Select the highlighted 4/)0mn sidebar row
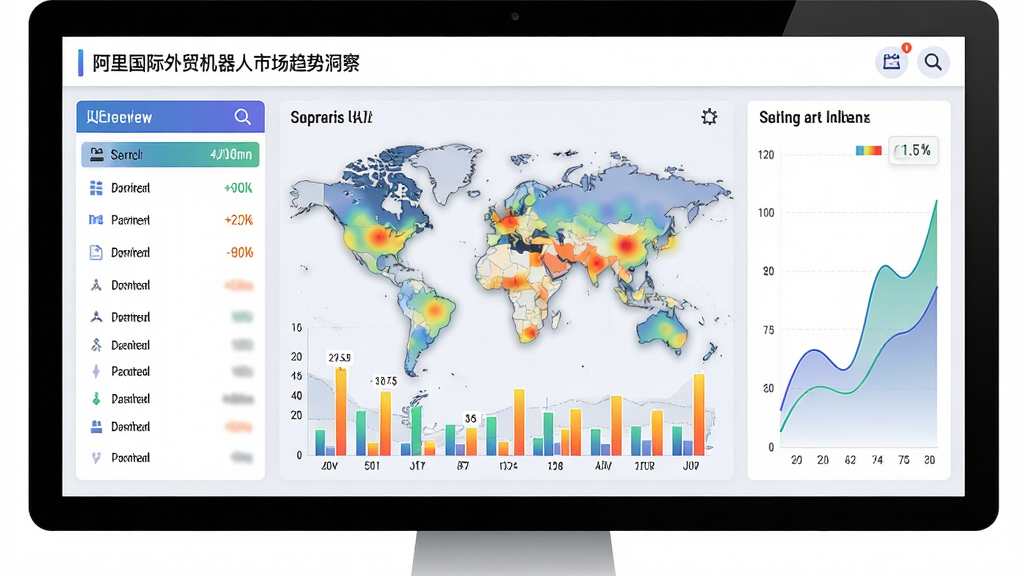Viewport: 1024px width, 576px height. [x=170, y=155]
